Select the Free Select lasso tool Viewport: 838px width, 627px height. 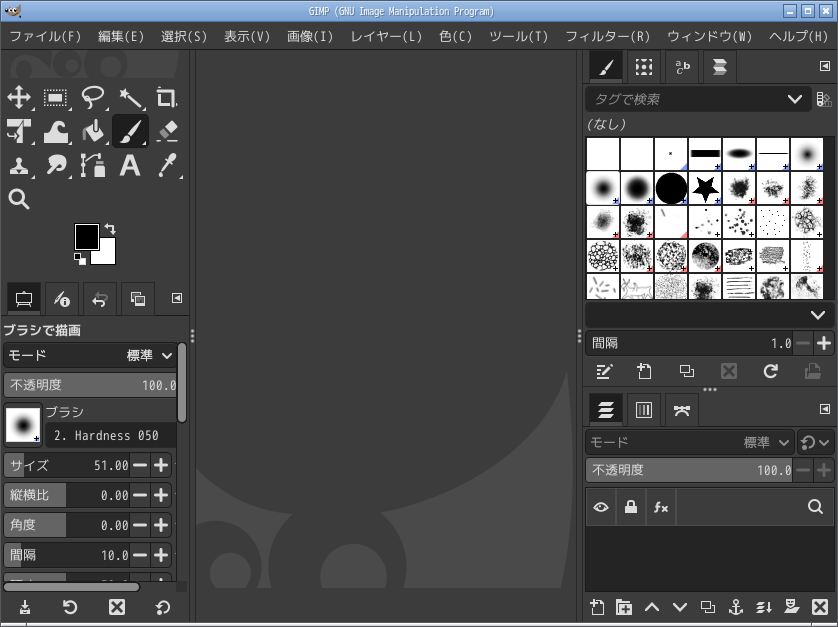click(x=92, y=97)
